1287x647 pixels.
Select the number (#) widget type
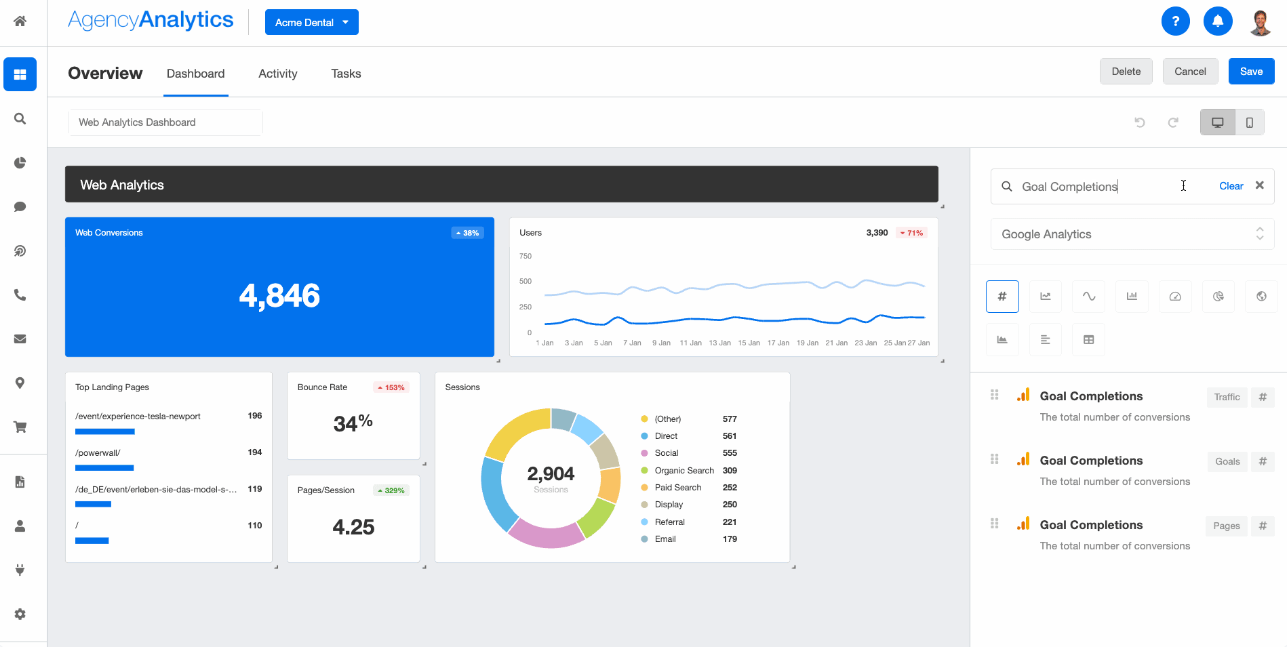[1002, 296]
